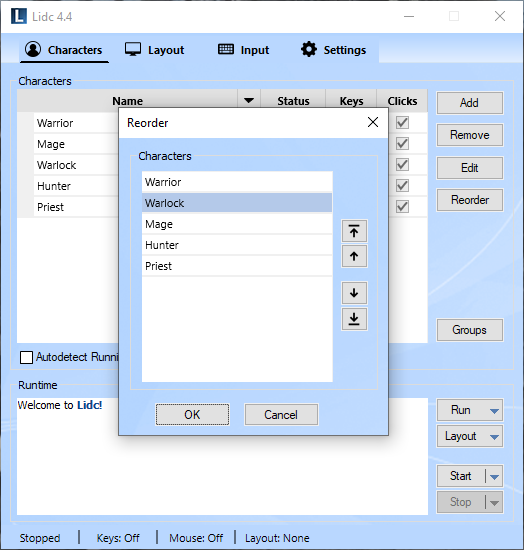Toggle the Clicks checkbox for Priest

coord(402,206)
